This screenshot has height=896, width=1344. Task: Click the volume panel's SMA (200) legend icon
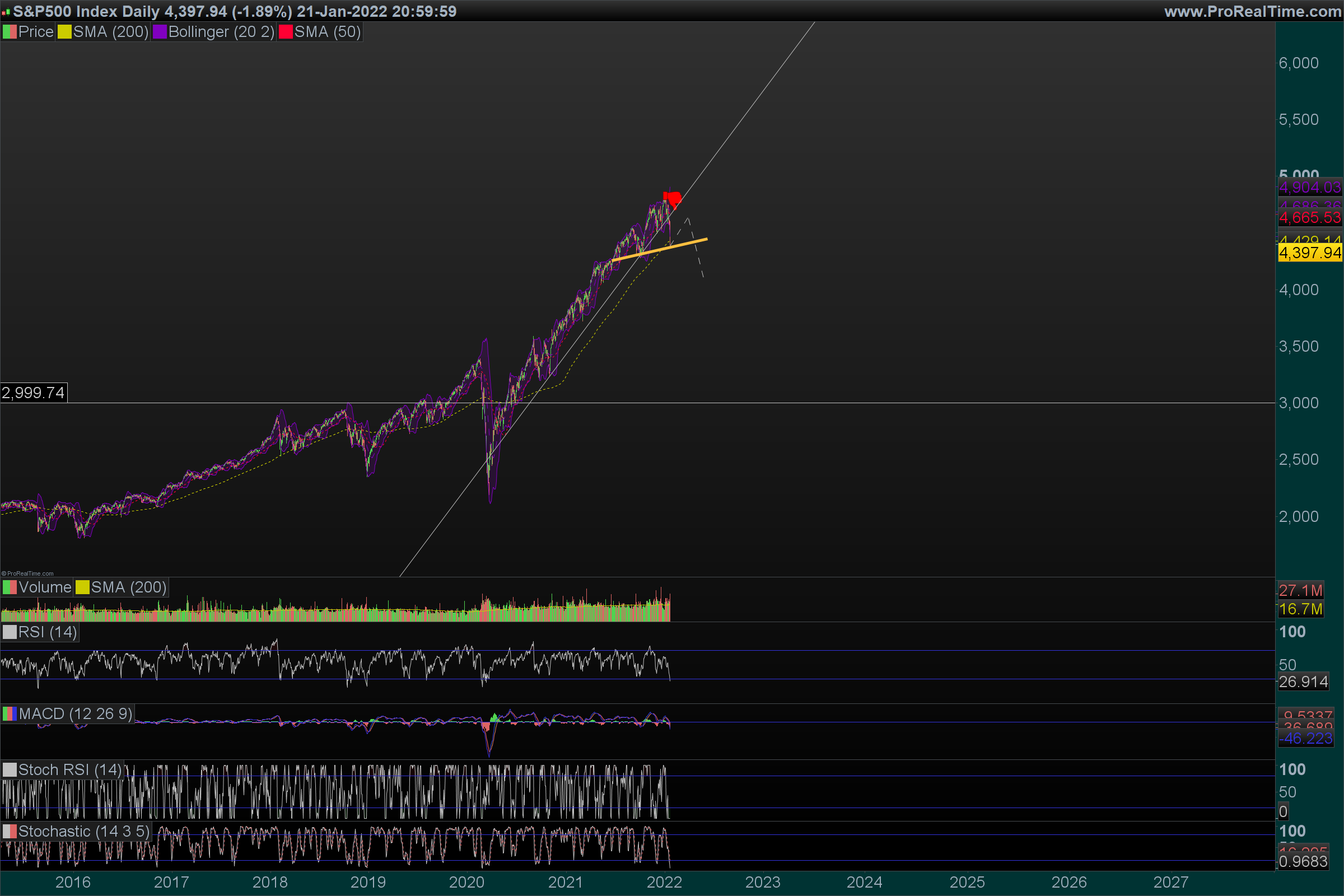pos(83,587)
